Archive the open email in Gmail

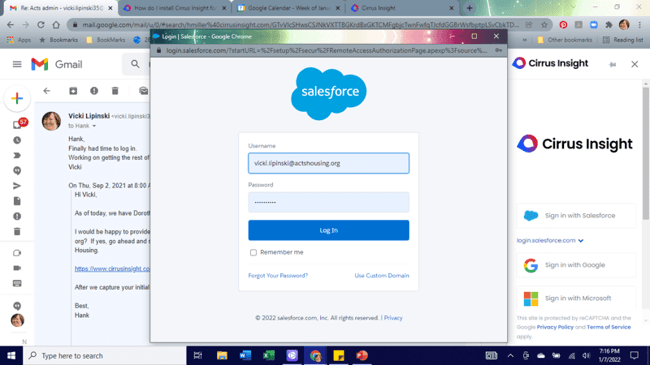(73, 91)
